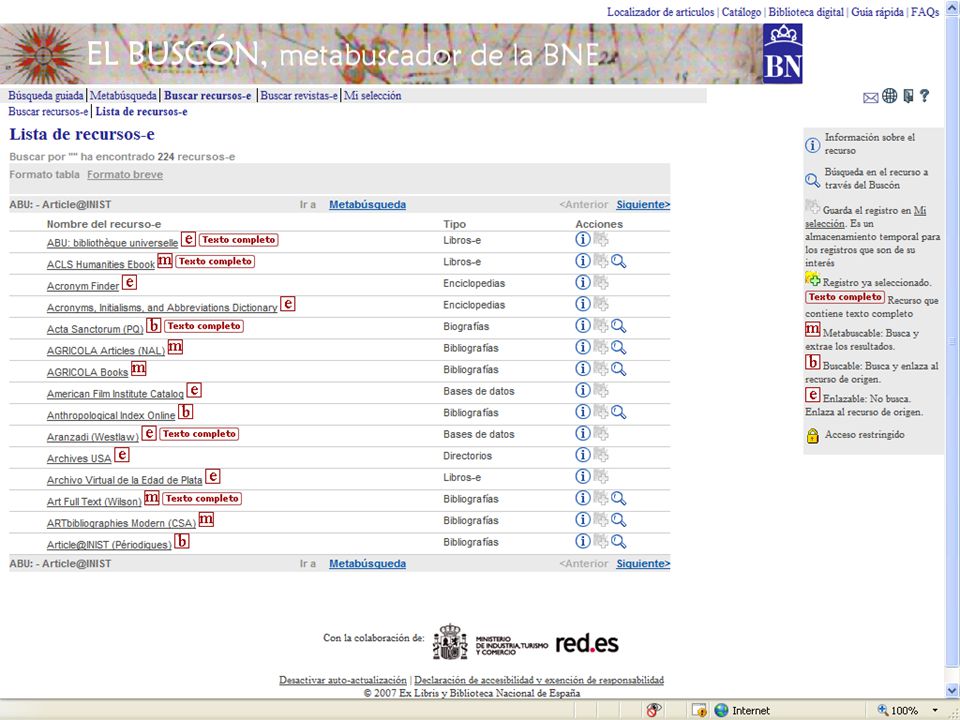Viewport: 960px width, 720px height.
Task: Open info icon for Aranzadi (Westlaw)
Action: 582,433
